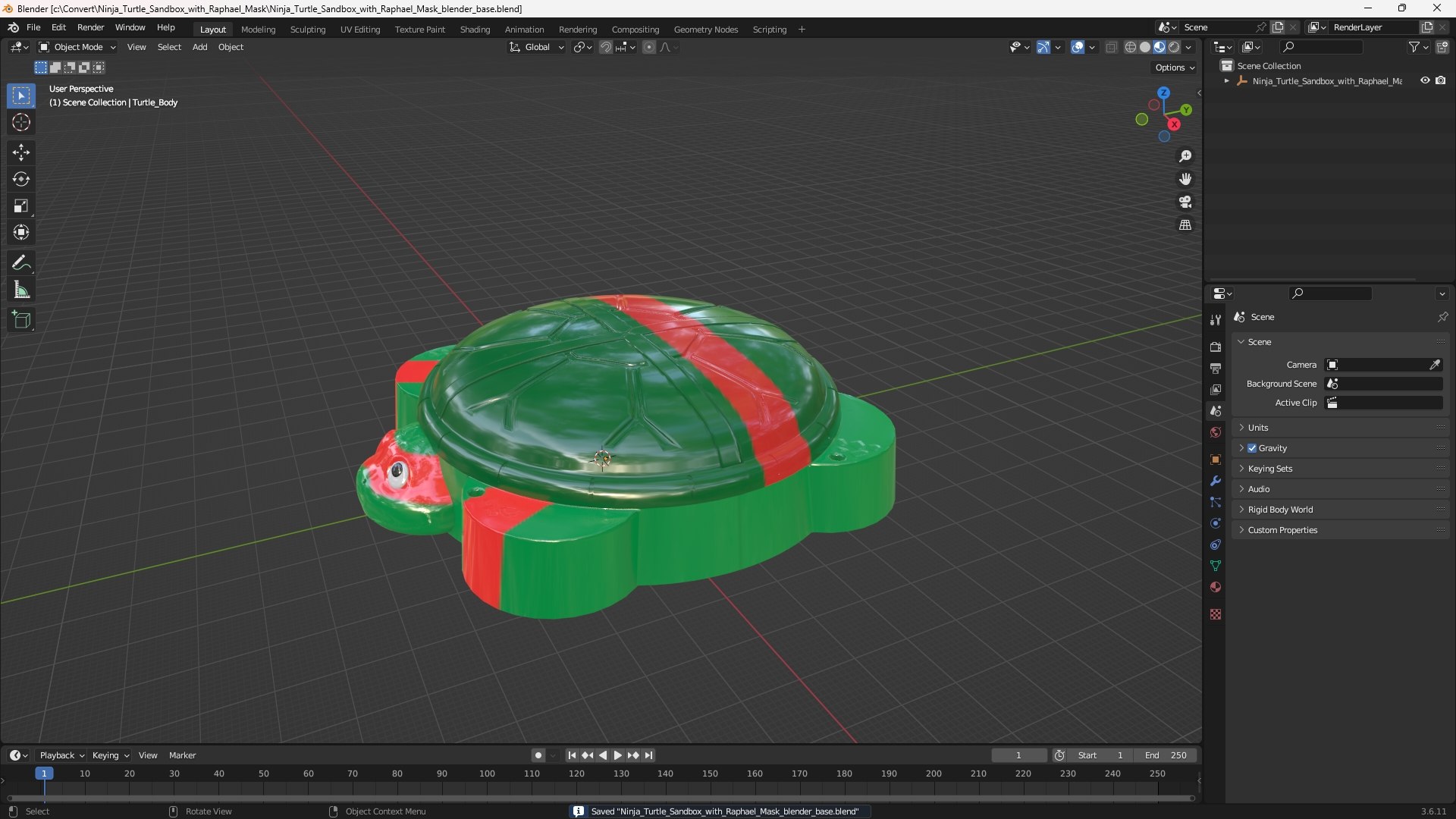Viewport: 1456px width, 819px height.
Task: Select the Select Box tool
Action: coord(21,96)
